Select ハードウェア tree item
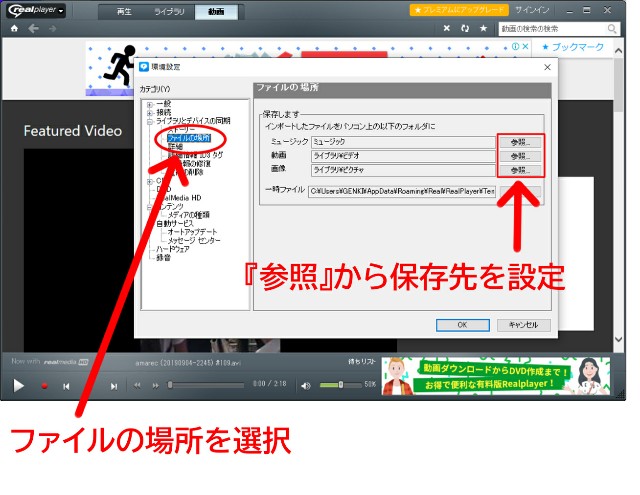This screenshot has width=640, height=495. coord(173,249)
